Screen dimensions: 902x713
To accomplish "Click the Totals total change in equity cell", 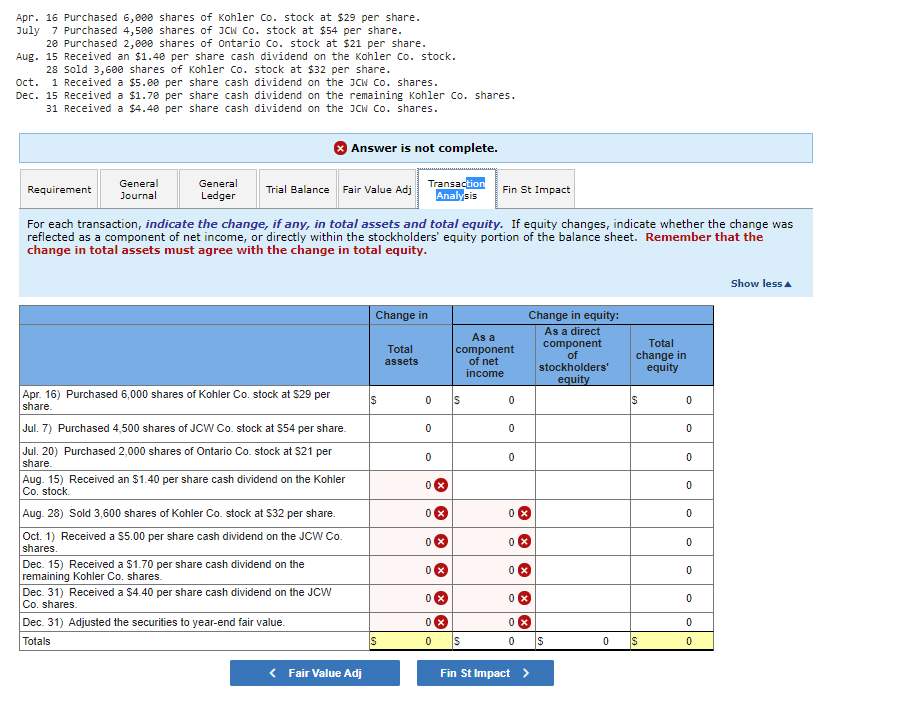I will pyautogui.click(x=672, y=641).
